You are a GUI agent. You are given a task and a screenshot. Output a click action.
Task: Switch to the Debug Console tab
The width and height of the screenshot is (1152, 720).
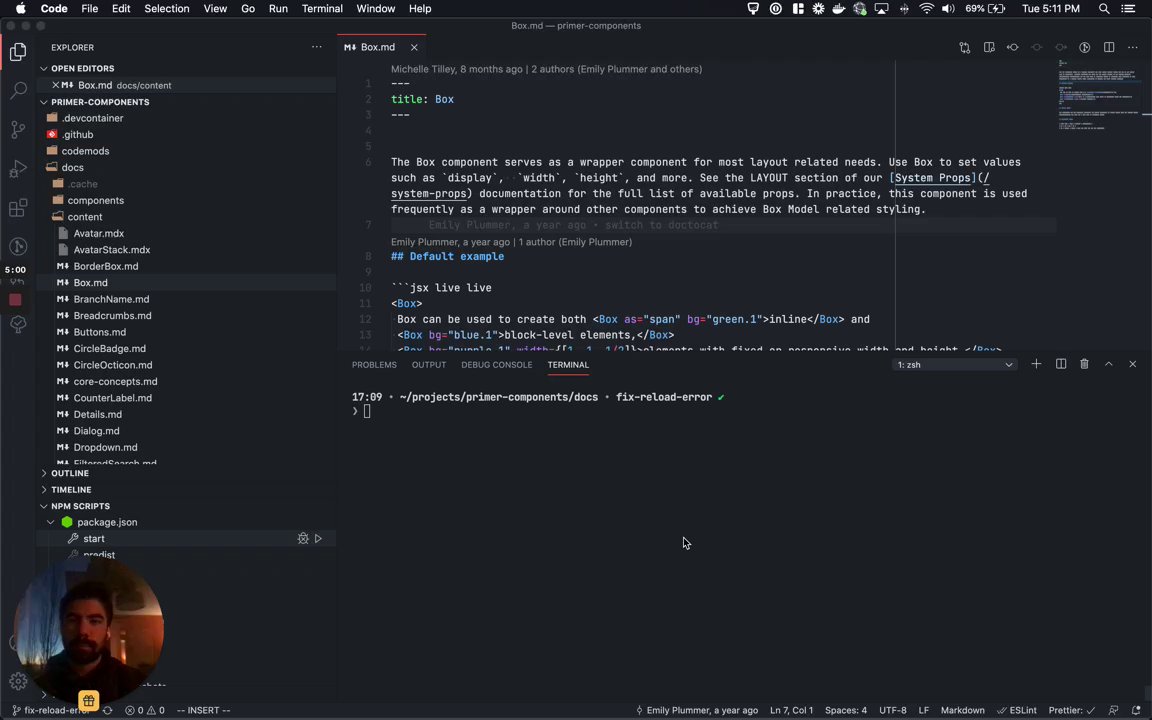(497, 364)
